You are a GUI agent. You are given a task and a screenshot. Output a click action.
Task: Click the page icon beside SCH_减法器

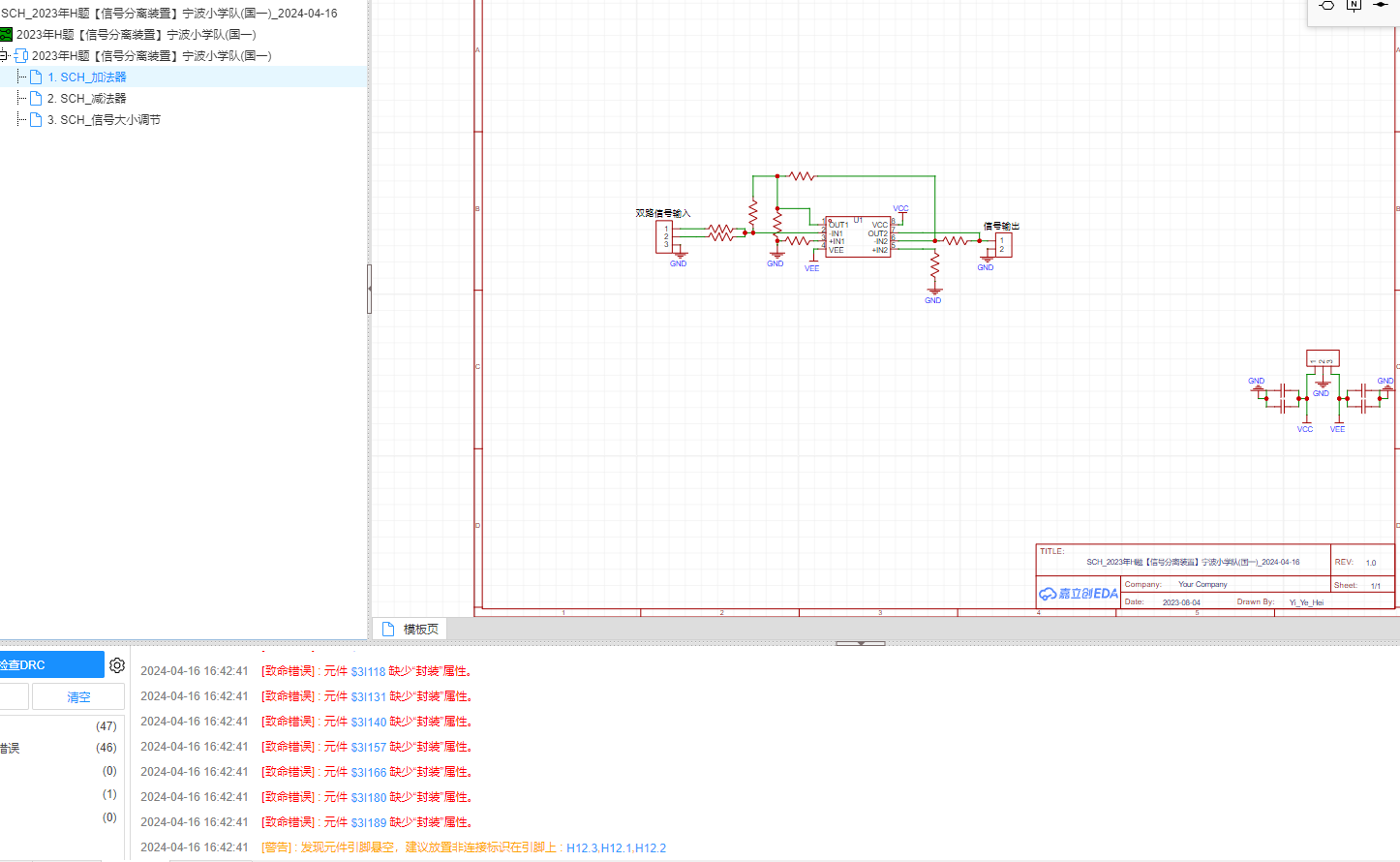(x=36, y=99)
